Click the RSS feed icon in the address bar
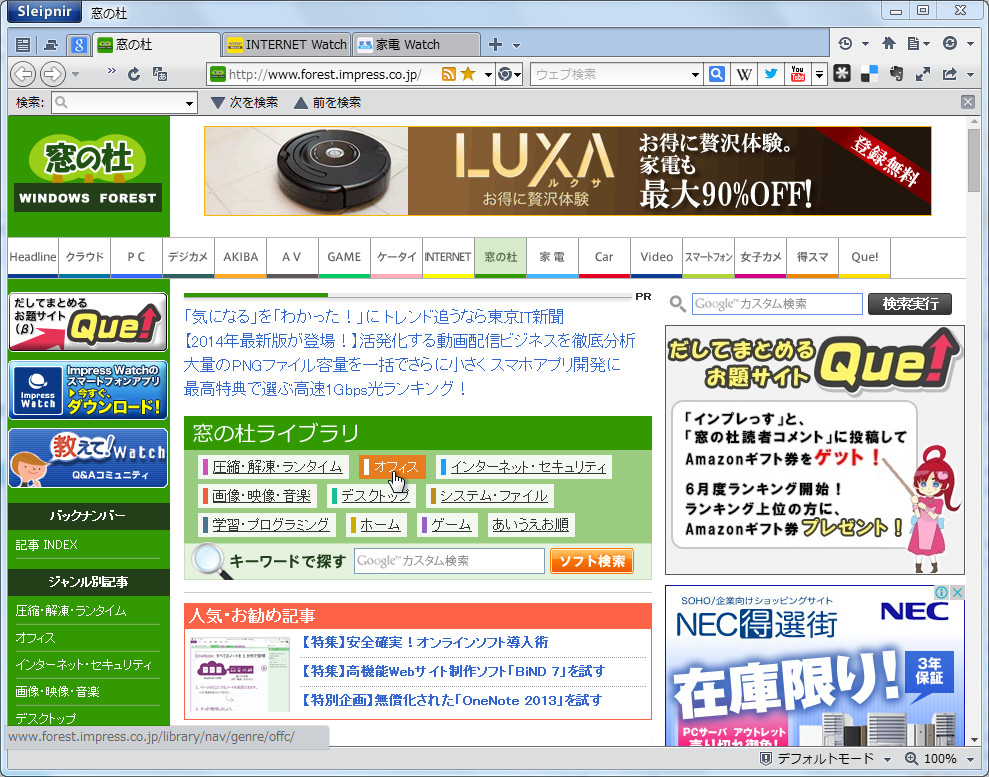This screenshot has height=777, width=989. [x=447, y=74]
